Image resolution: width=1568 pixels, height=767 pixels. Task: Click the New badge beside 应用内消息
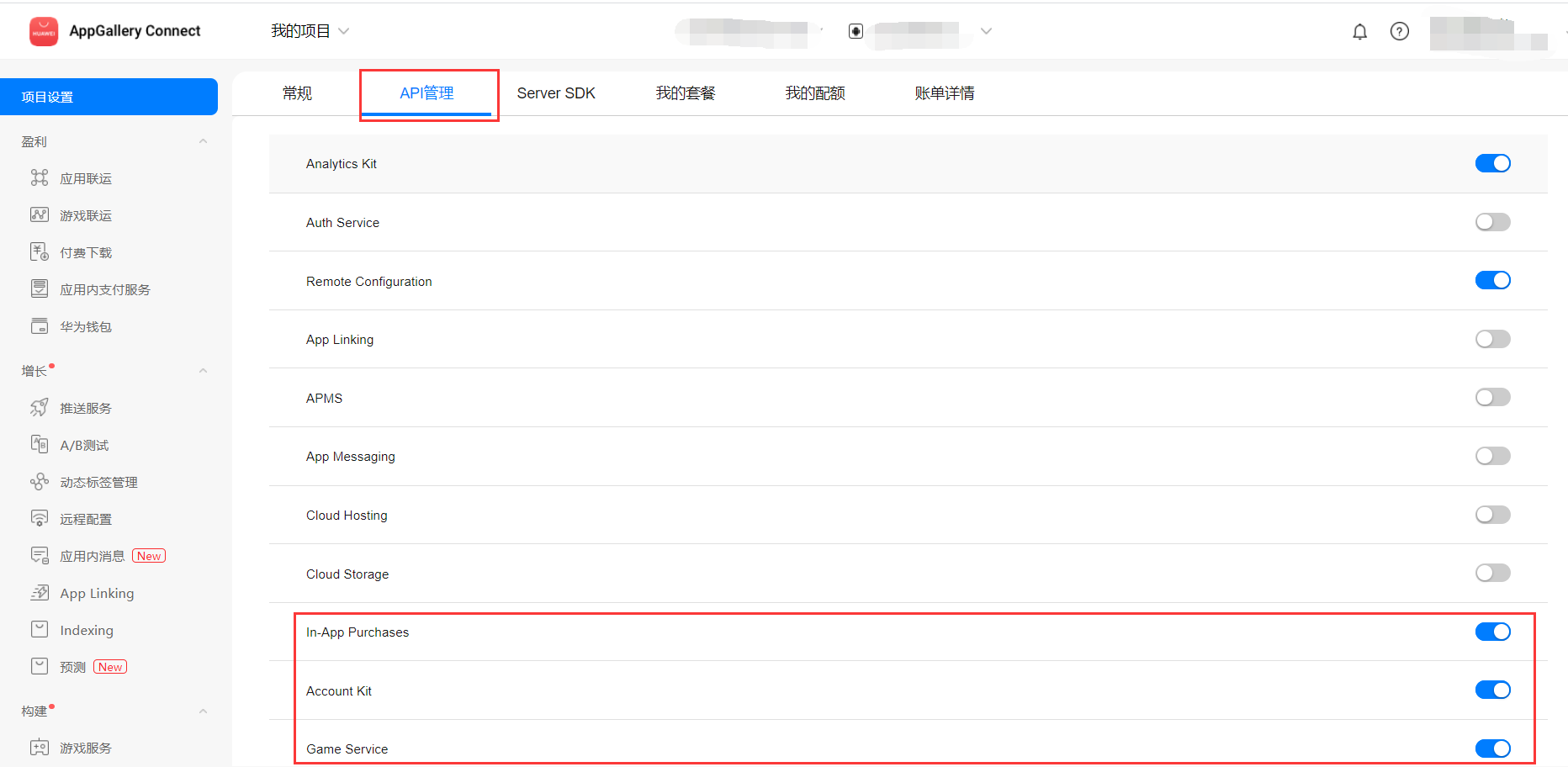(x=149, y=556)
